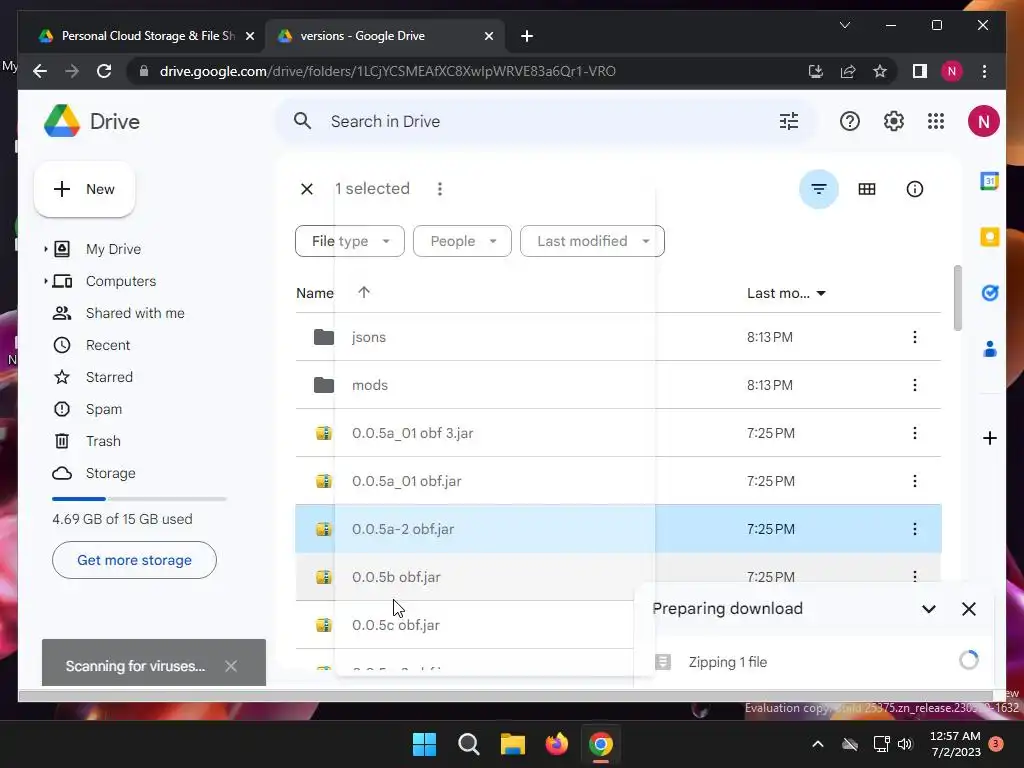Open more options for 0.0.5a_01 obf 3.jar
Image resolution: width=1024 pixels, height=768 pixels.
pos(914,433)
